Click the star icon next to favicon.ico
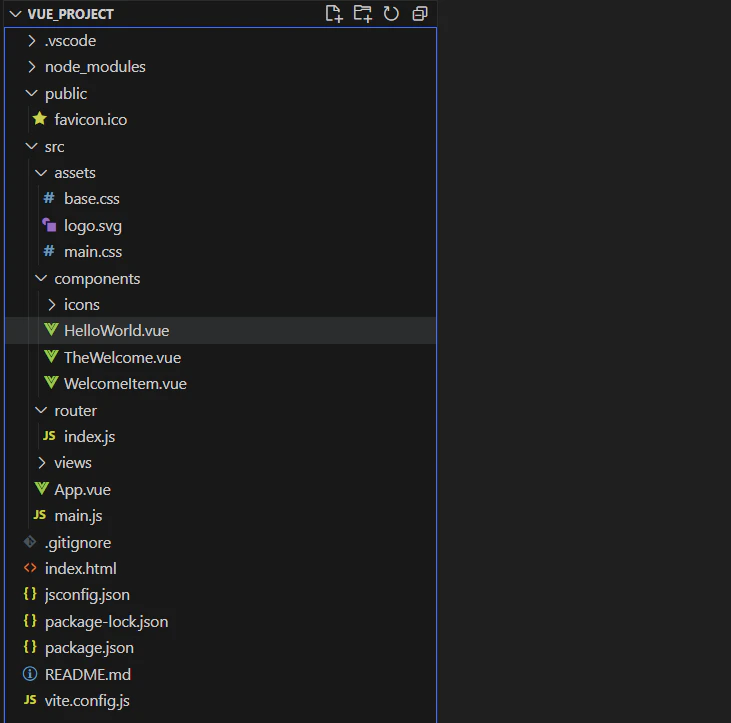 coord(40,119)
